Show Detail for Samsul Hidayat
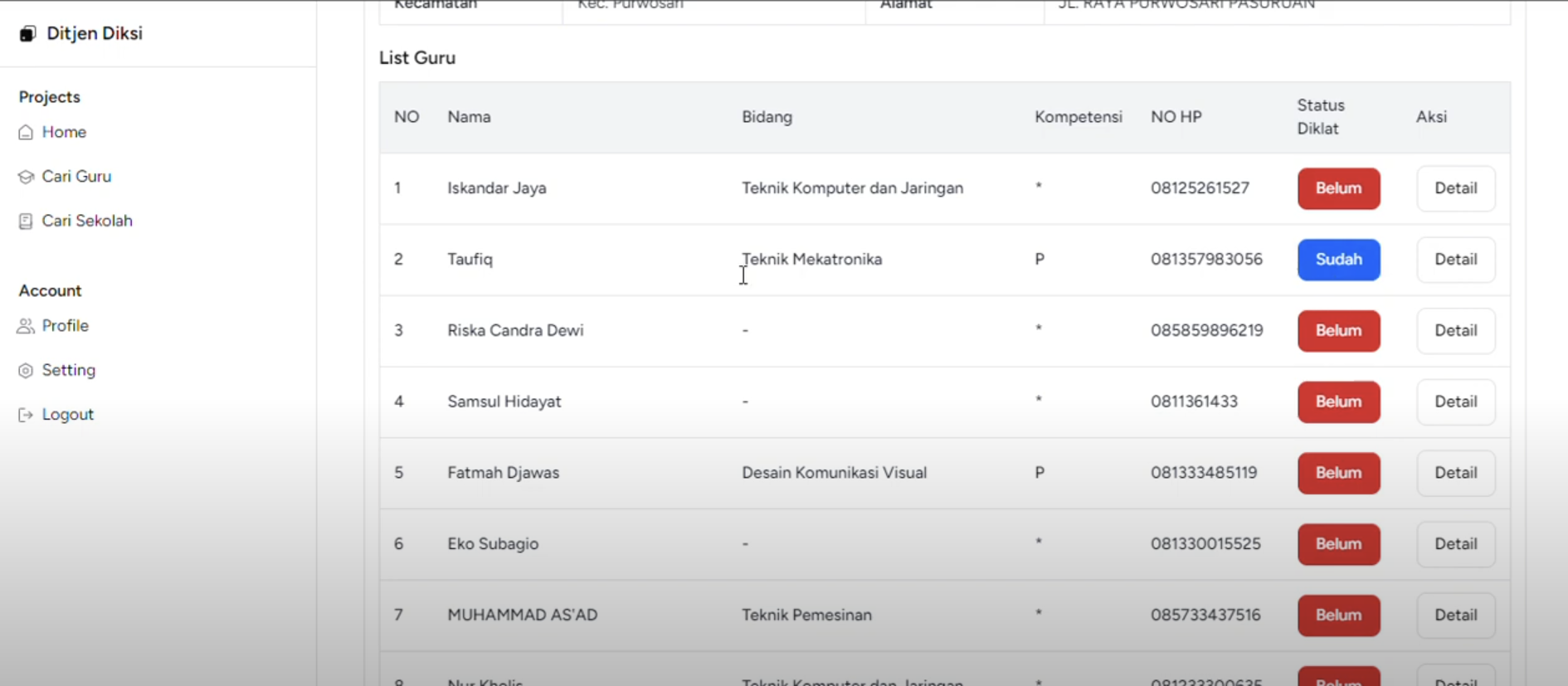Image resolution: width=1568 pixels, height=686 pixels. [x=1455, y=402]
